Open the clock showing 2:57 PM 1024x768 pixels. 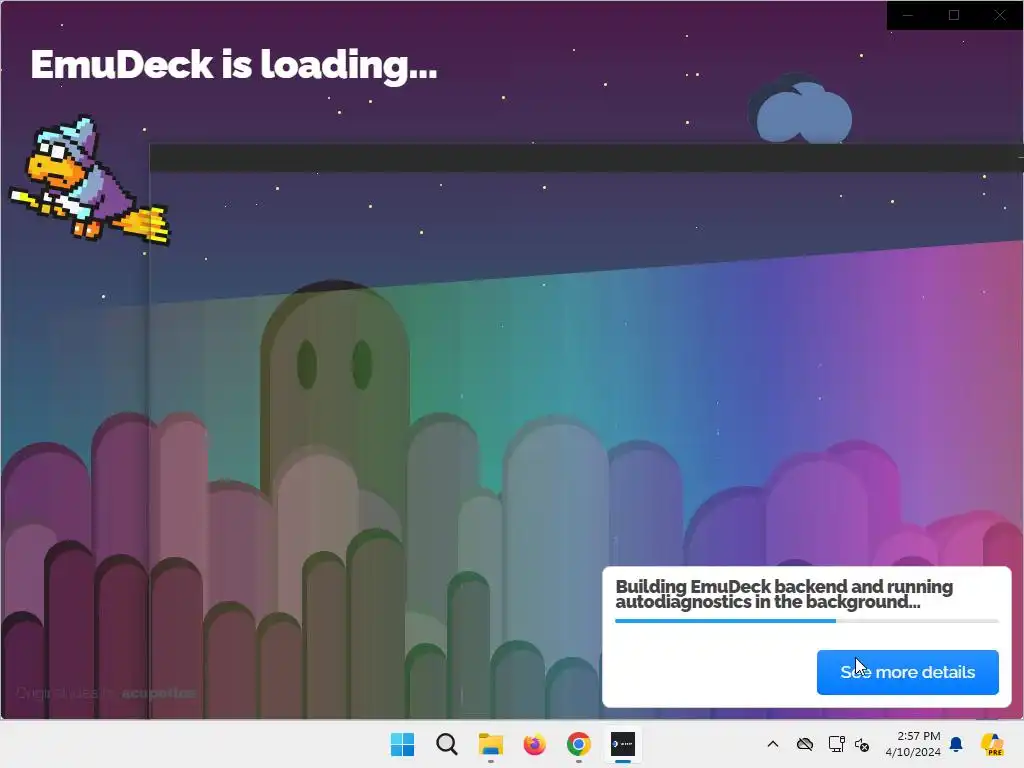pyautogui.click(x=913, y=744)
